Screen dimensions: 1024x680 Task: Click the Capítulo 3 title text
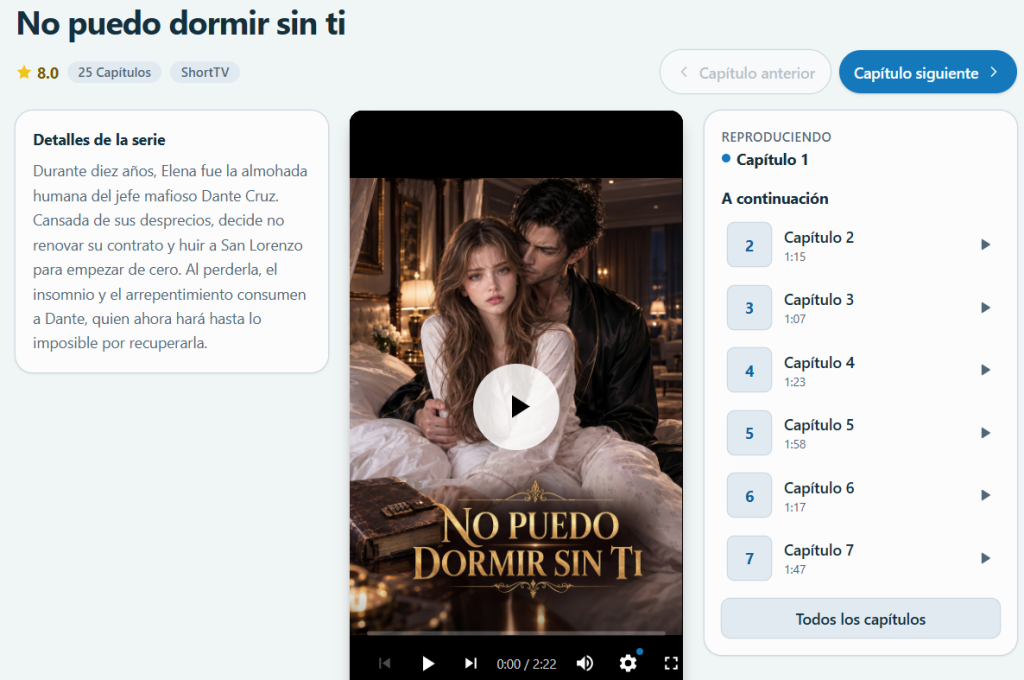(x=818, y=300)
